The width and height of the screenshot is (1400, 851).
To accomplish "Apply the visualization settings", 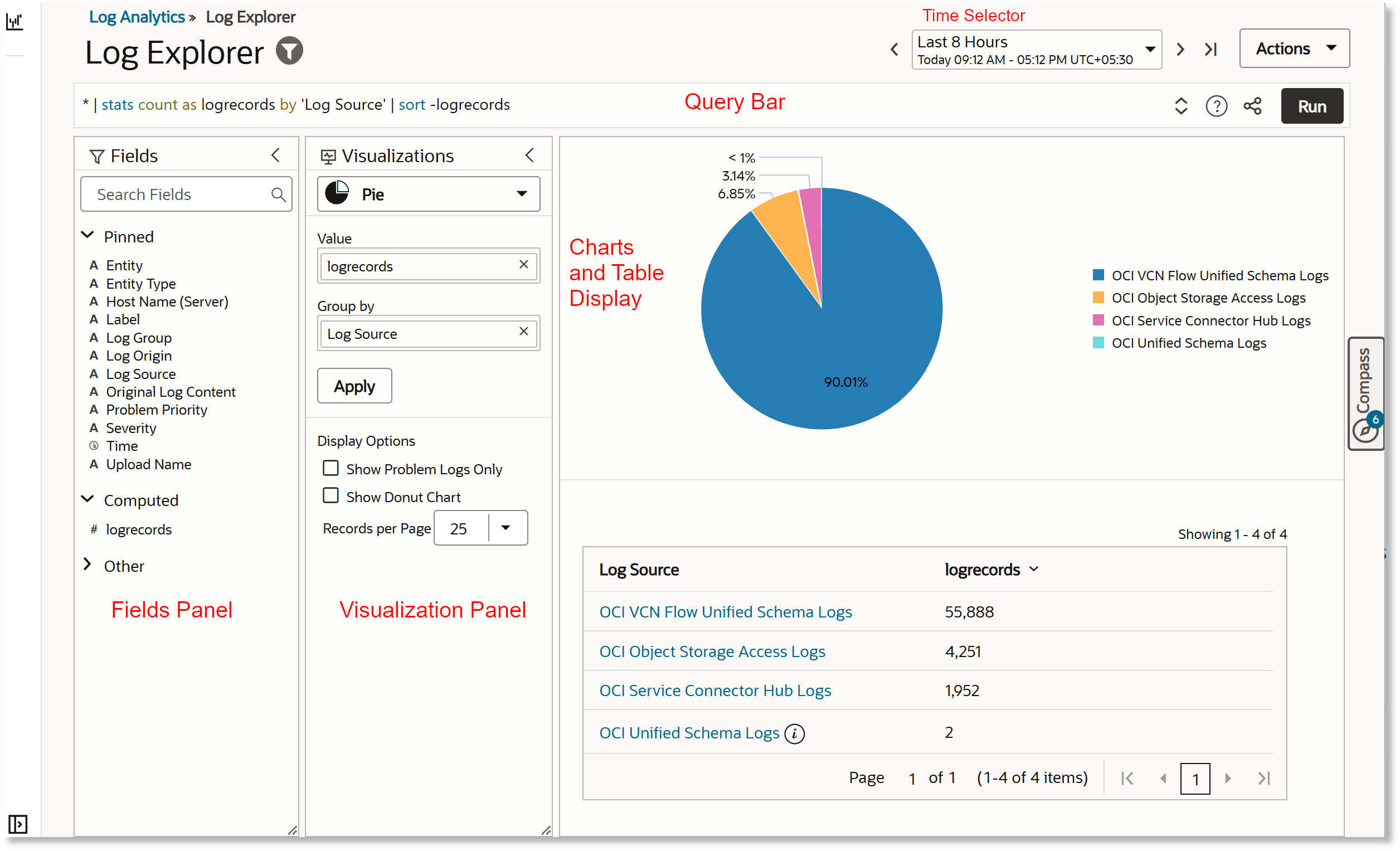I will 354,386.
